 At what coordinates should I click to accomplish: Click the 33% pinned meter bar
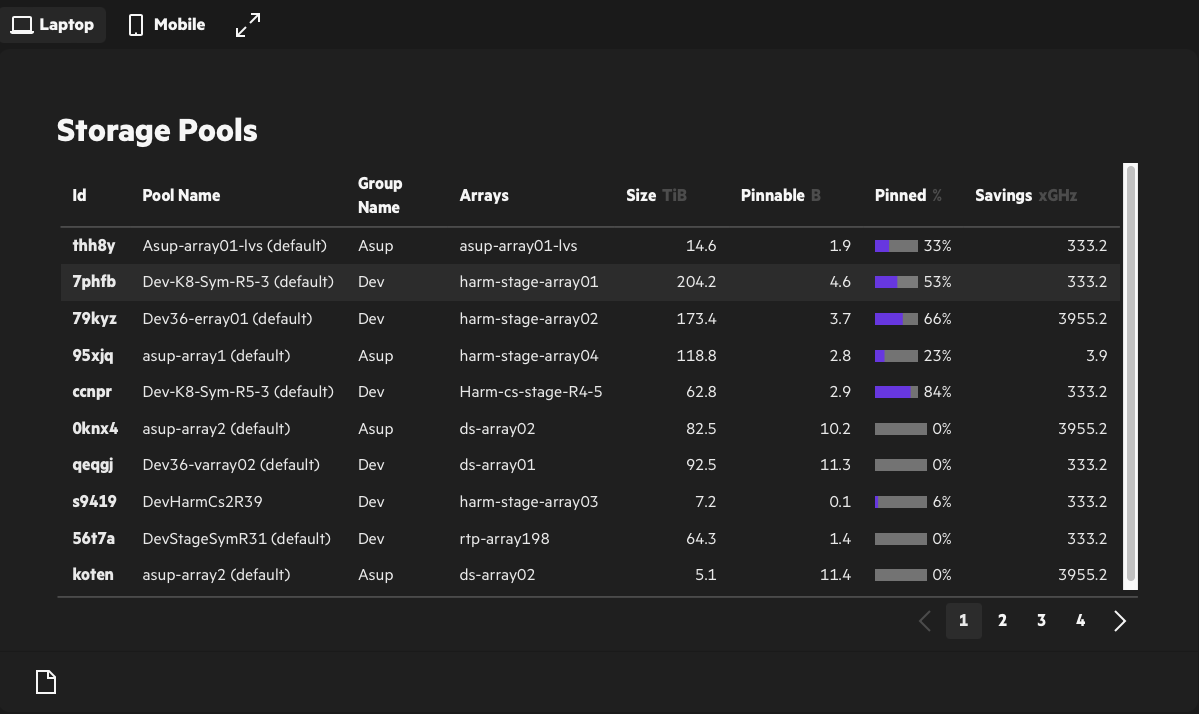(896, 246)
